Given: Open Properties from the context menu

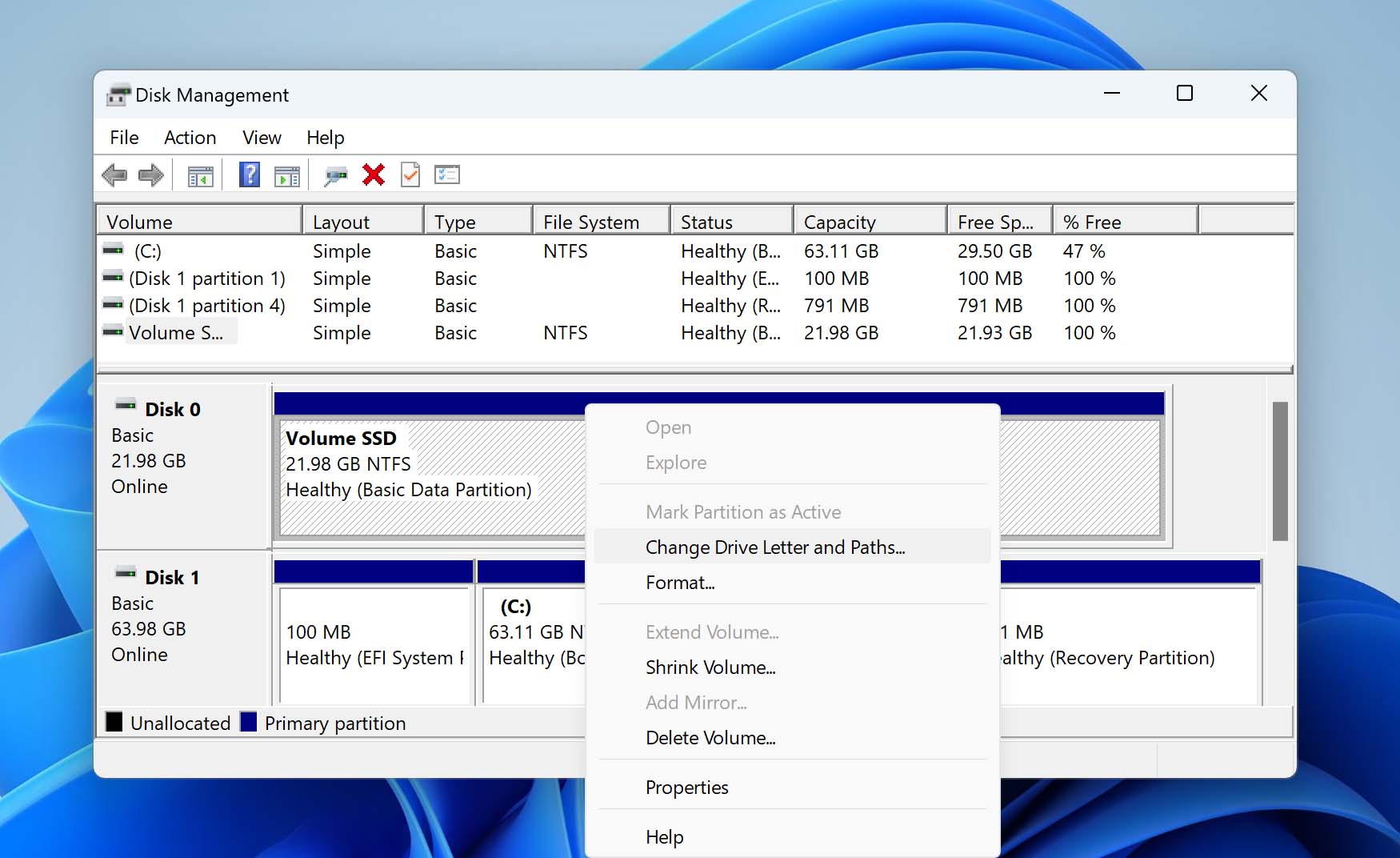Looking at the screenshot, I should point(792,787).
